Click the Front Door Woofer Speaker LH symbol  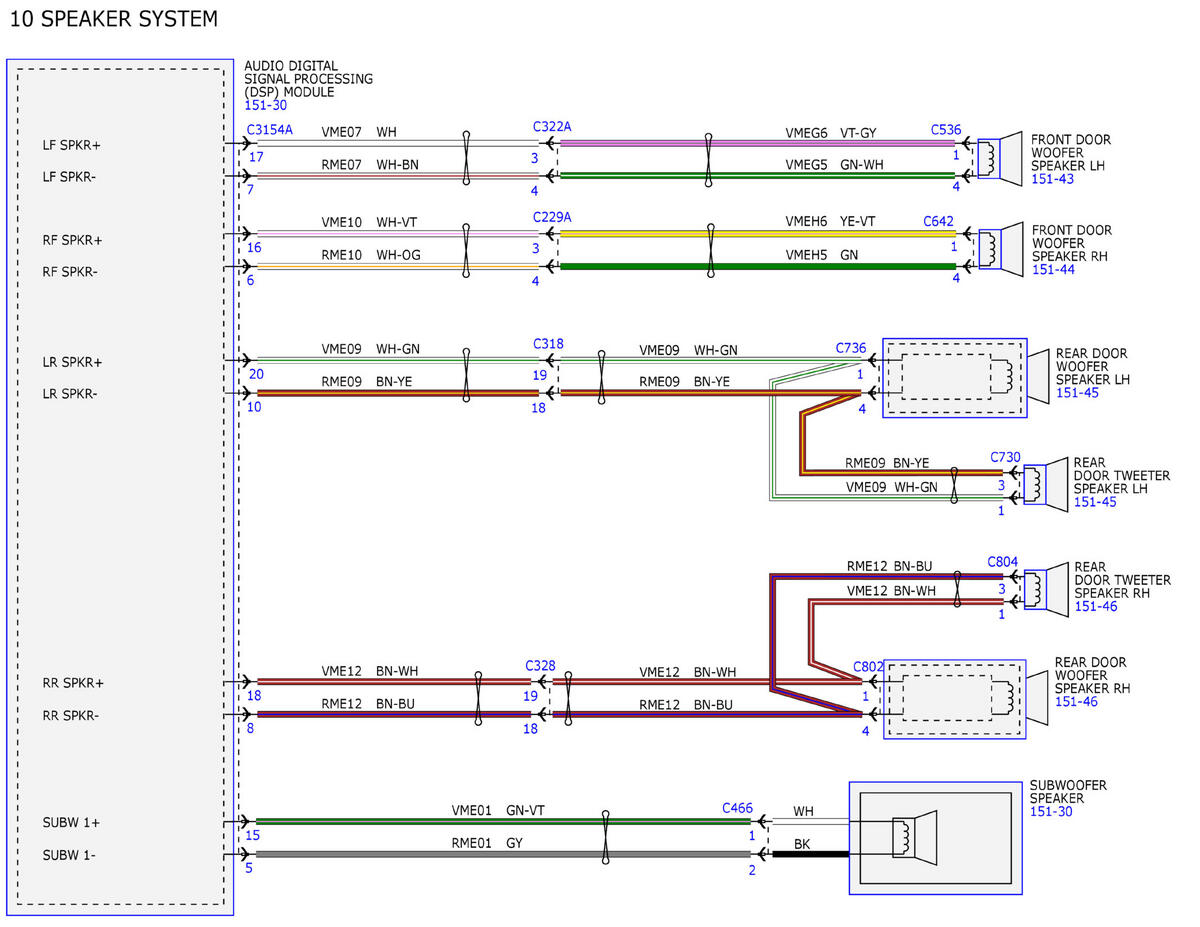[999, 157]
